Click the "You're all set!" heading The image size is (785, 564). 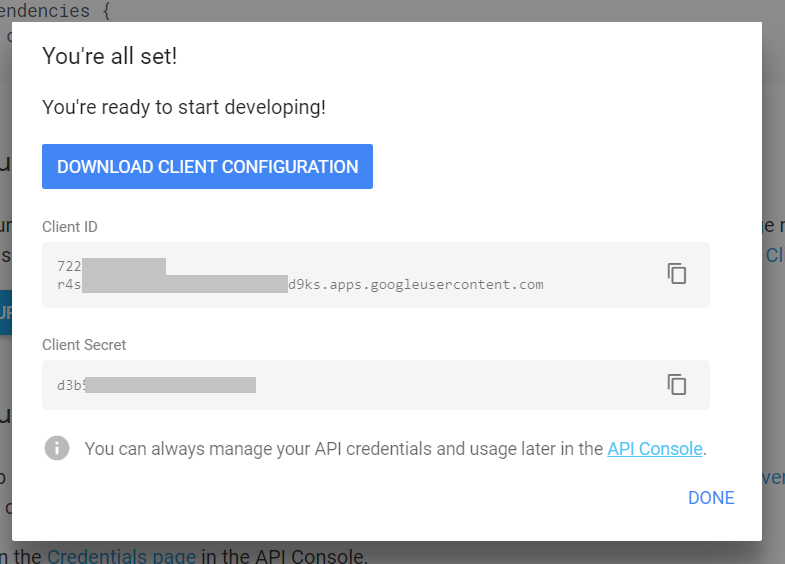[109, 56]
